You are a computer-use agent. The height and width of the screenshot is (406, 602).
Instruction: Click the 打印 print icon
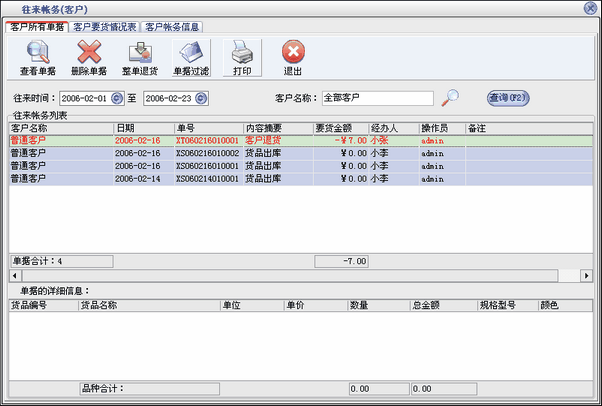pos(242,53)
